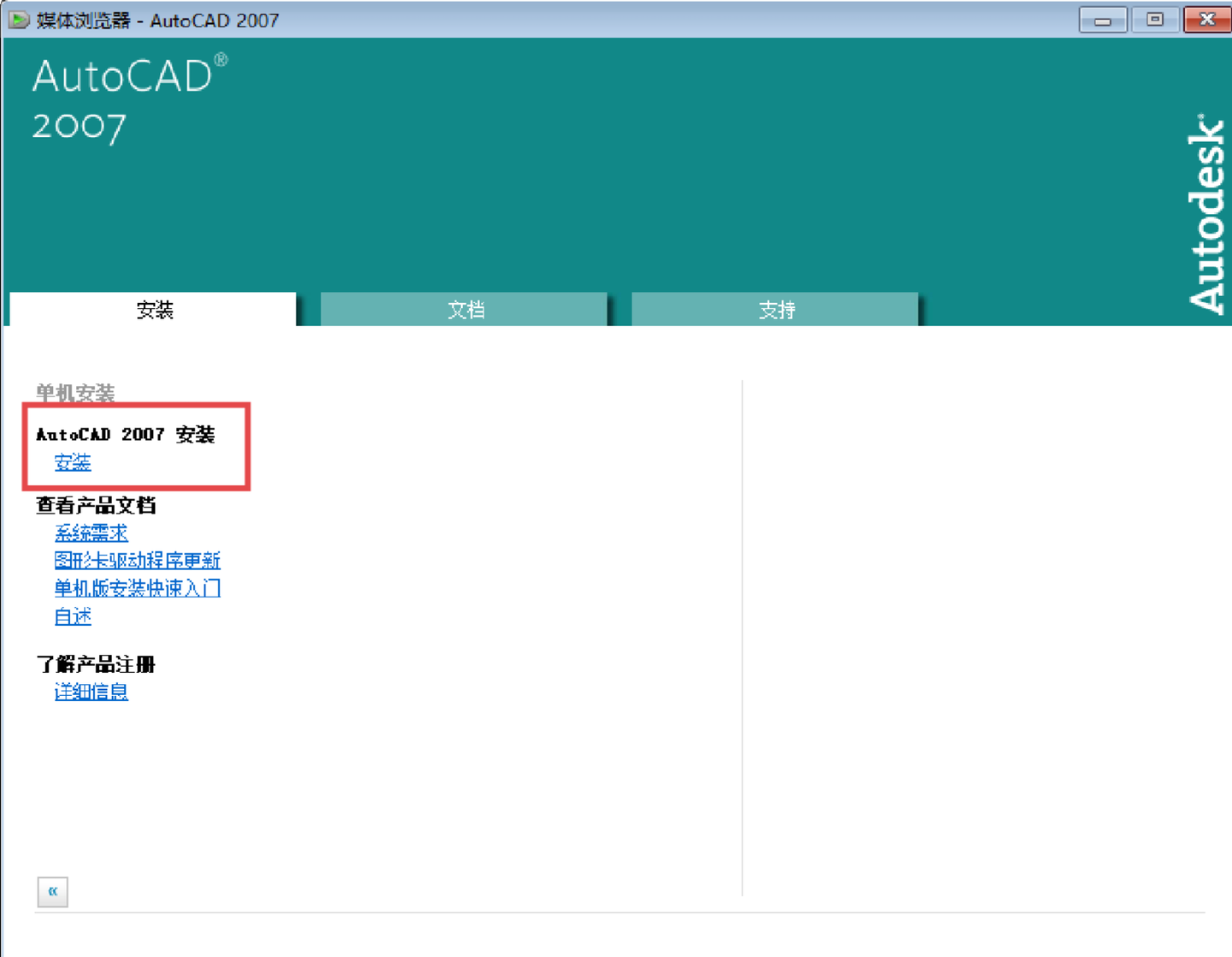Click 详细信息 under product registration

91,692
